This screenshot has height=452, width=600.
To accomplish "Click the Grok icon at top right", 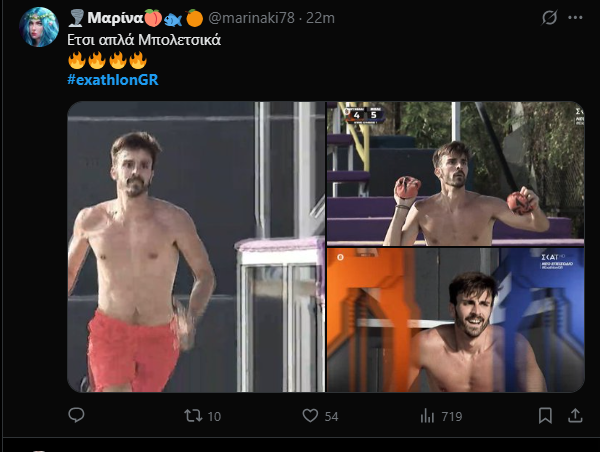I will [548, 18].
